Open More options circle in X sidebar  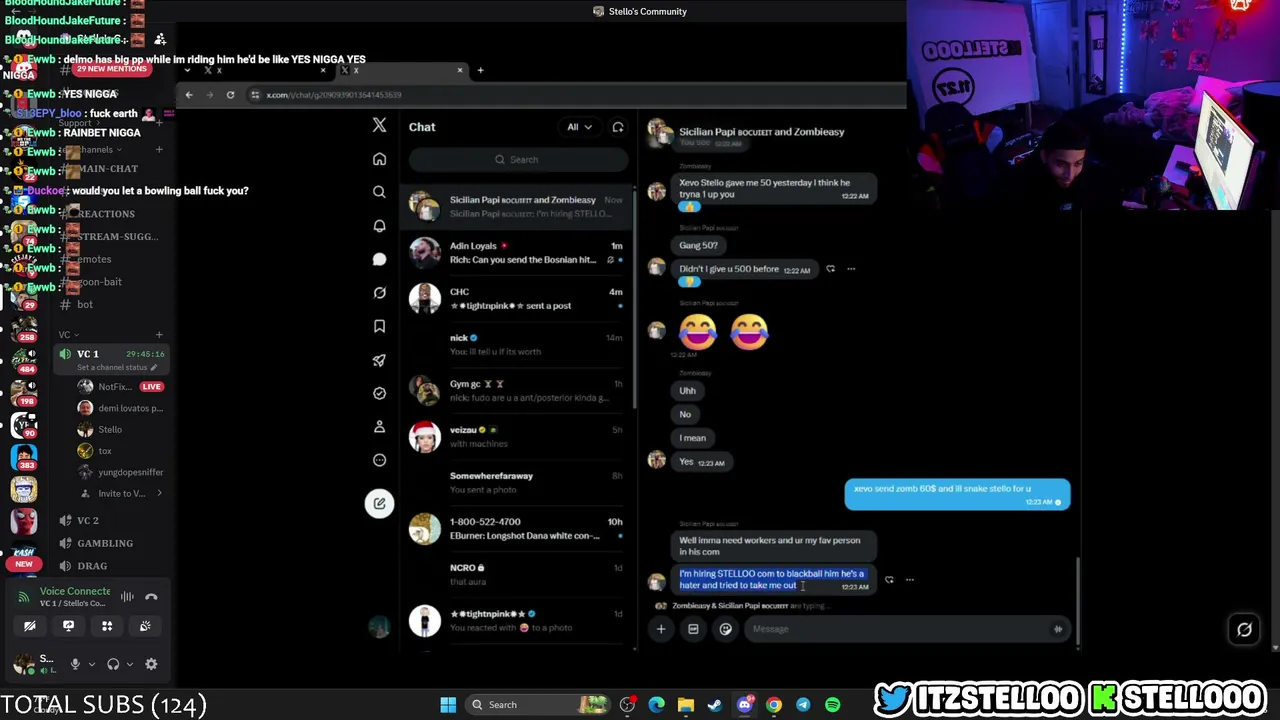(x=379, y=460)
